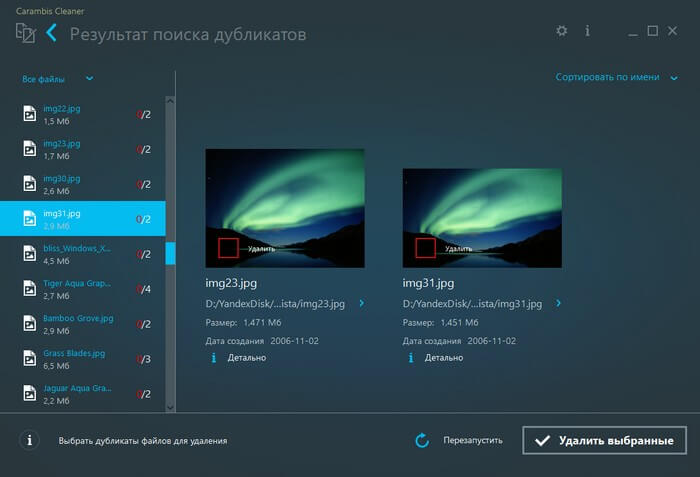
Task: Click the file icon beside Grass Blades.jpg
Action: click(29, 358)
